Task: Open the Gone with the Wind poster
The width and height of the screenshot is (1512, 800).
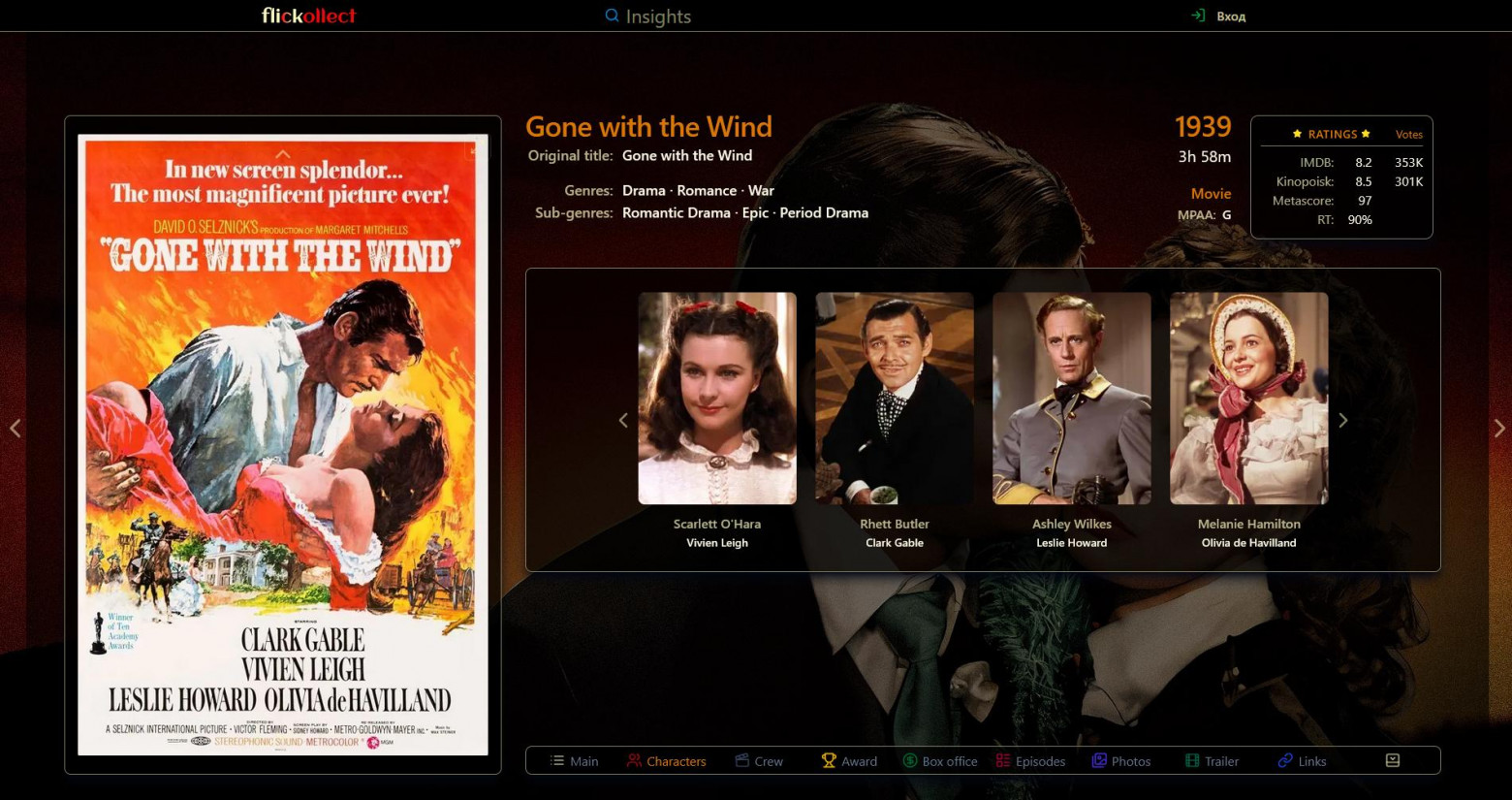Action: (283, 445)
